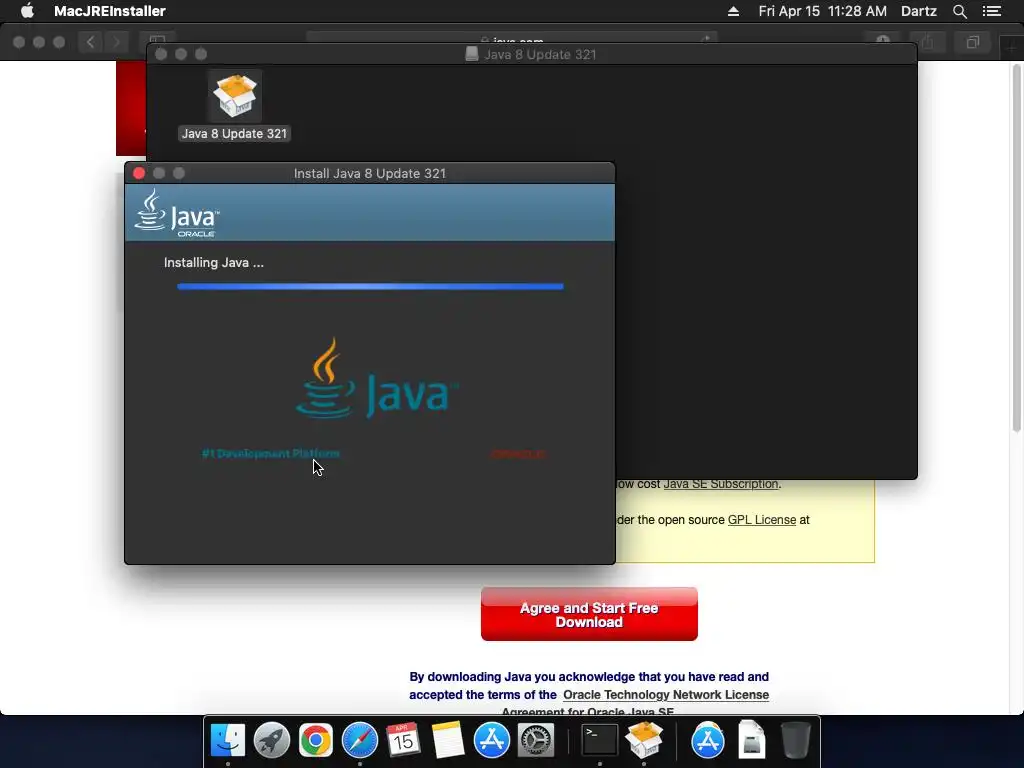Viewport: 1024px width, 768px height.
Task: Open the second App Store icon in Dock
Action: tap(708, 741)
